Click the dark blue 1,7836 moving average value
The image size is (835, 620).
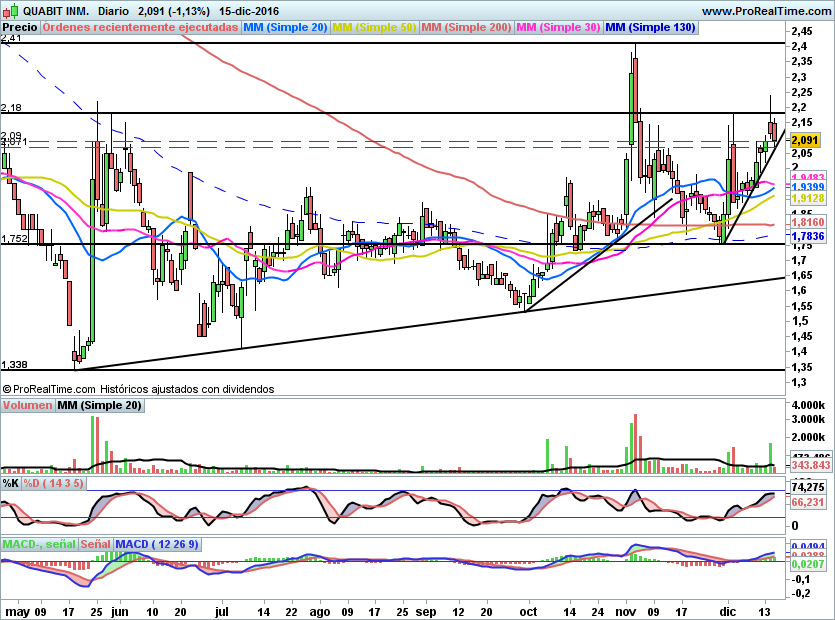click(x=808, y=235)
